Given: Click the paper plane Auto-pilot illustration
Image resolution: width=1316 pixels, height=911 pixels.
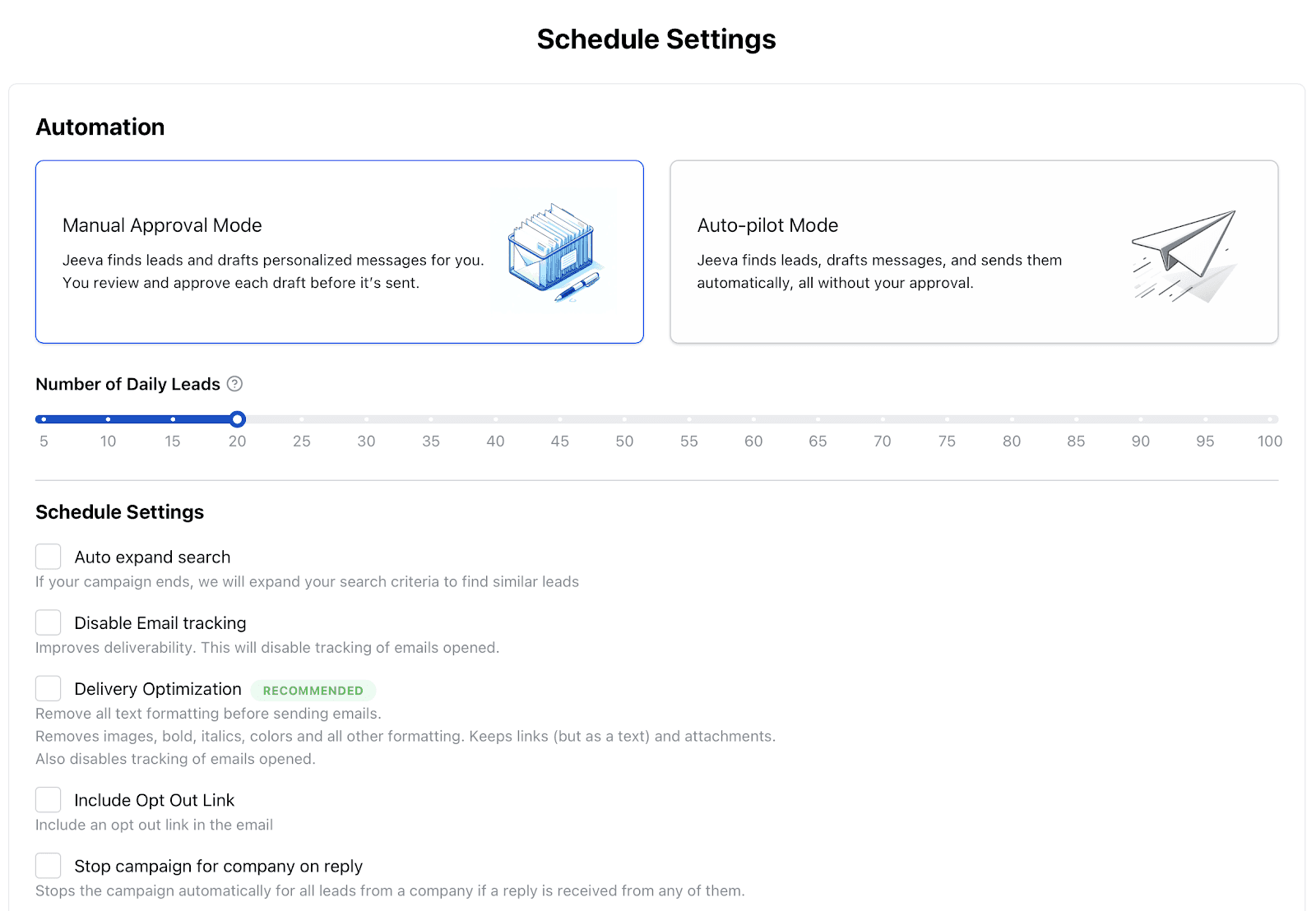Looking at the screenshot, I should tap(1185, 256).
